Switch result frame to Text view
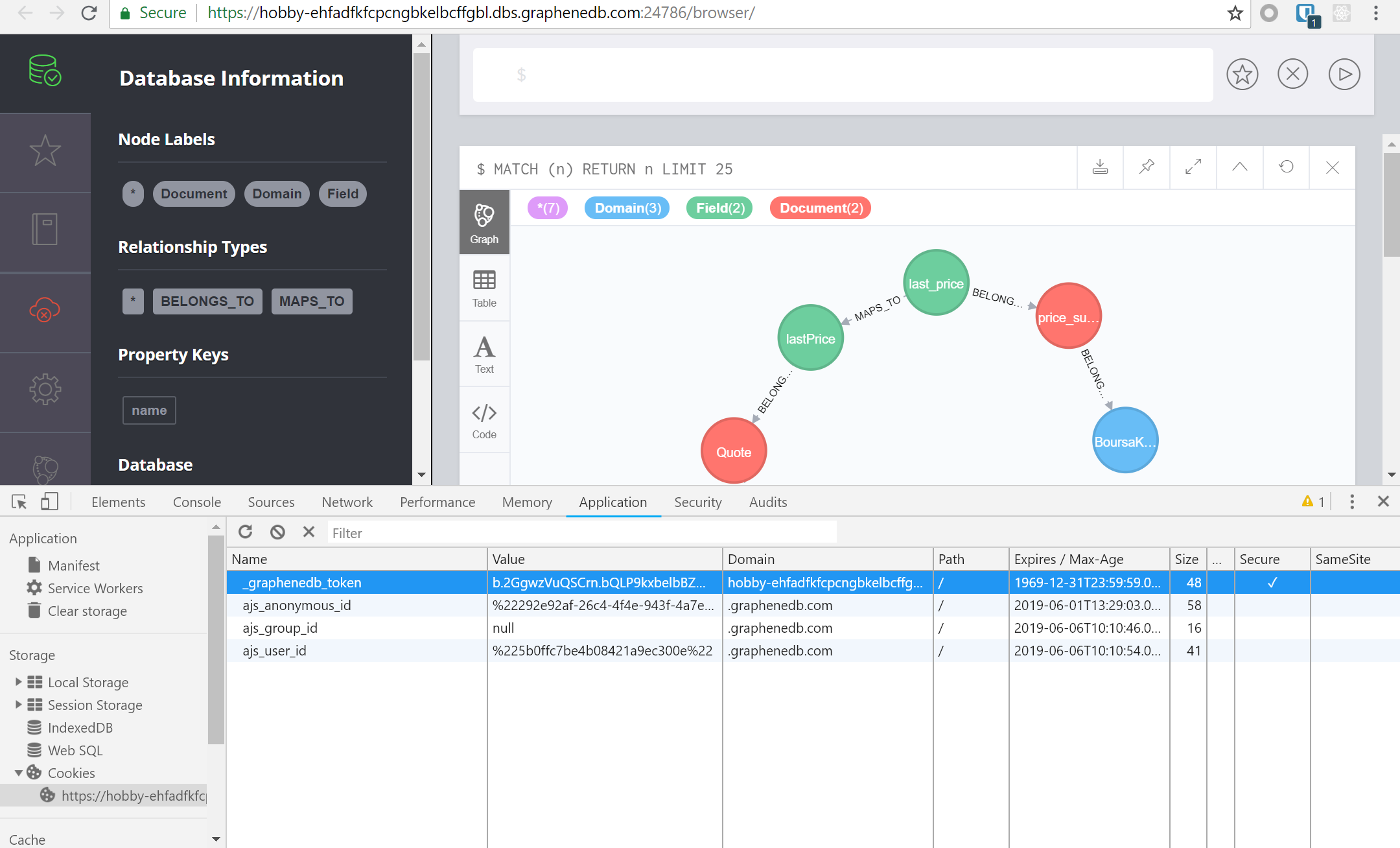This screenshot has width=1400, height=848. [484, 354]
